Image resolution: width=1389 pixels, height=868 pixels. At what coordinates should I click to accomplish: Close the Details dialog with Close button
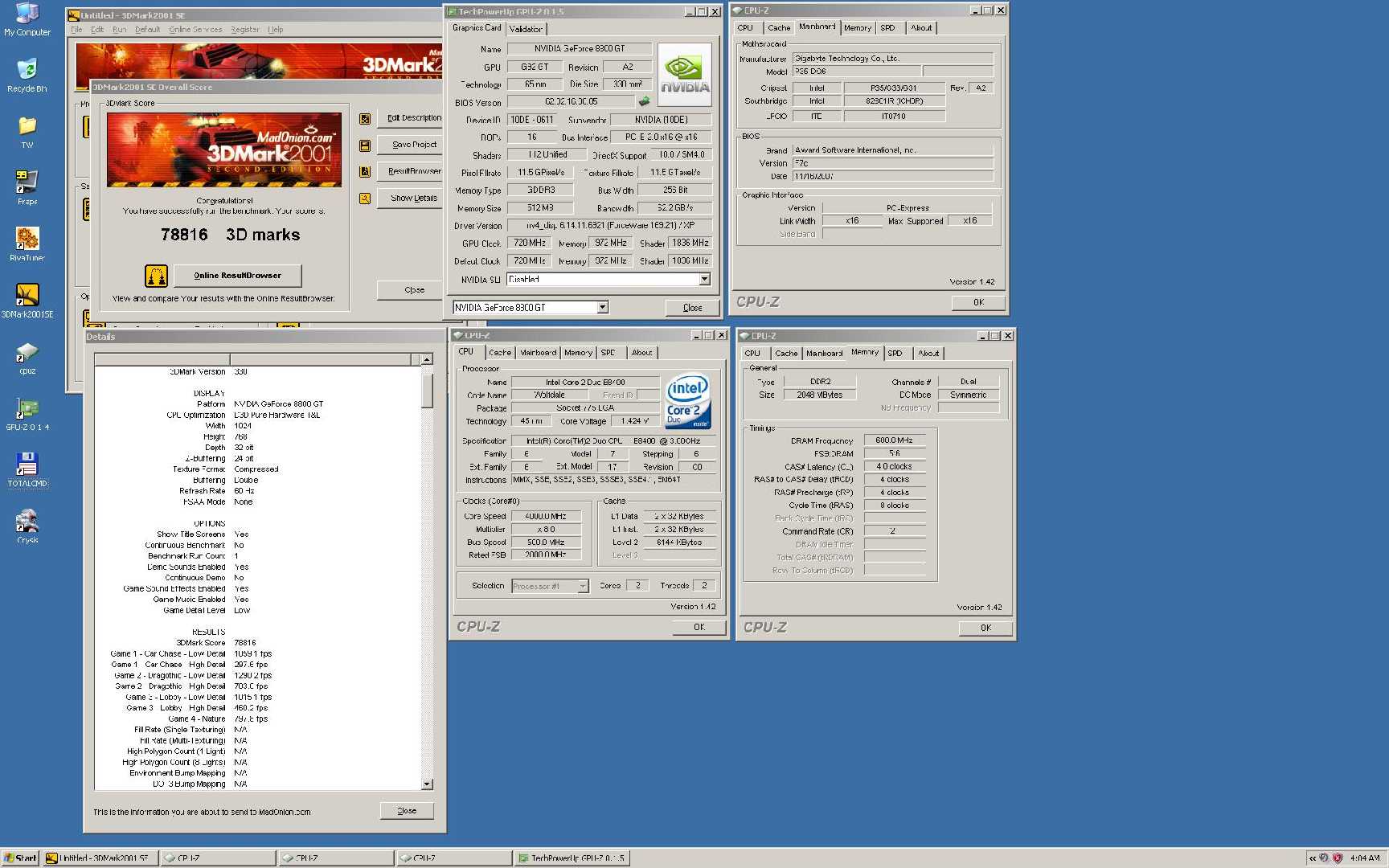407,811
